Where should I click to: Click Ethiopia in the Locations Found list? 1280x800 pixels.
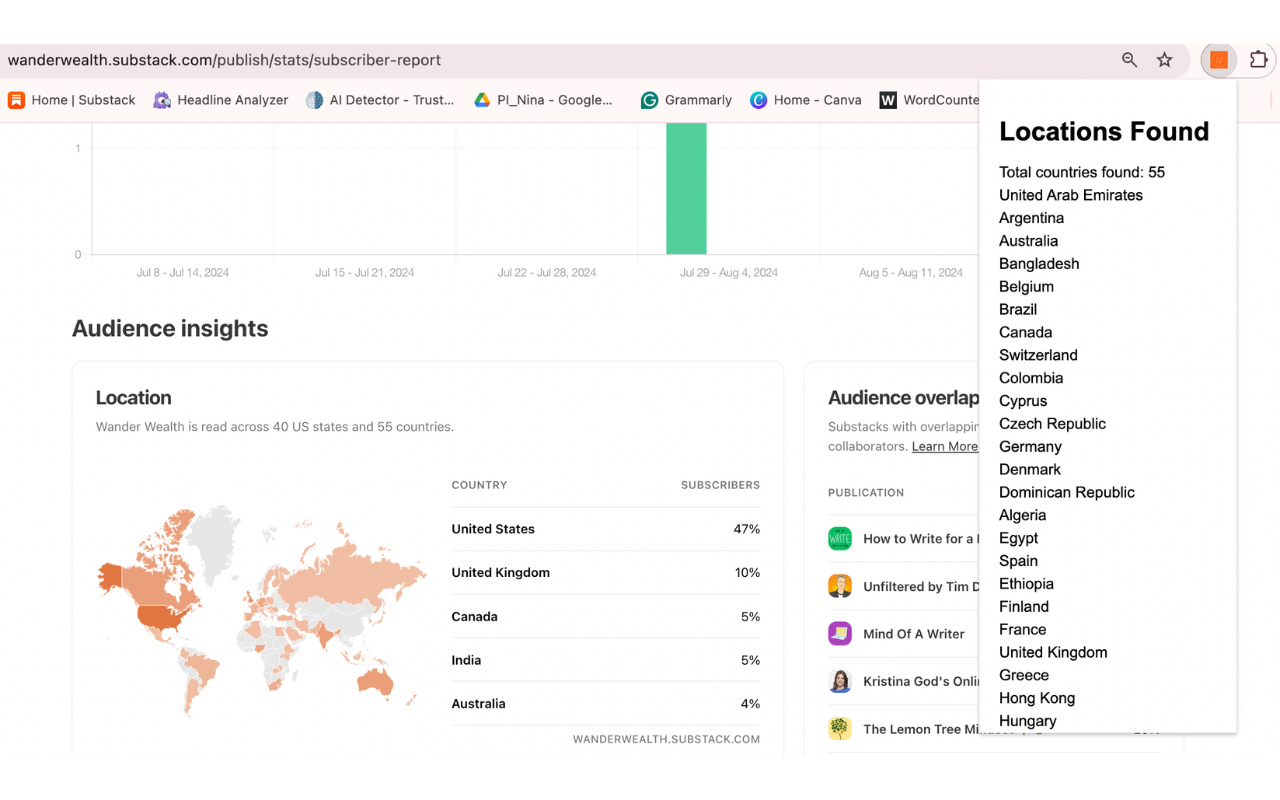[x=1026, y=584]
